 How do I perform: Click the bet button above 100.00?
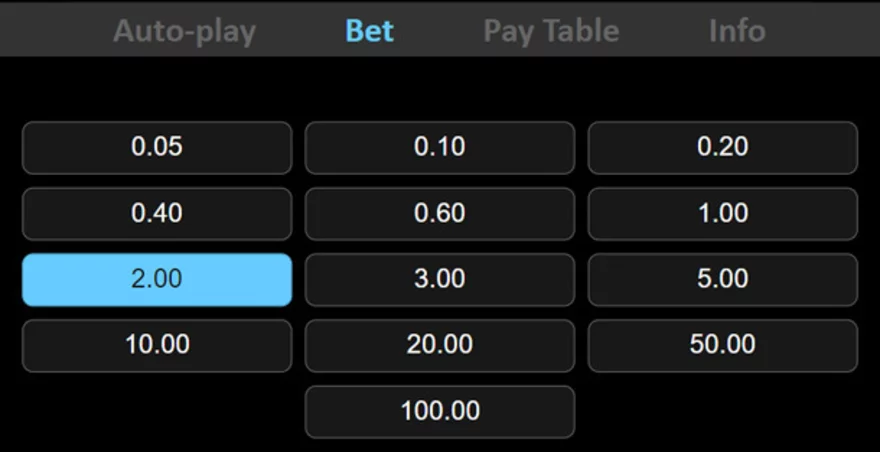coord(440,345)
